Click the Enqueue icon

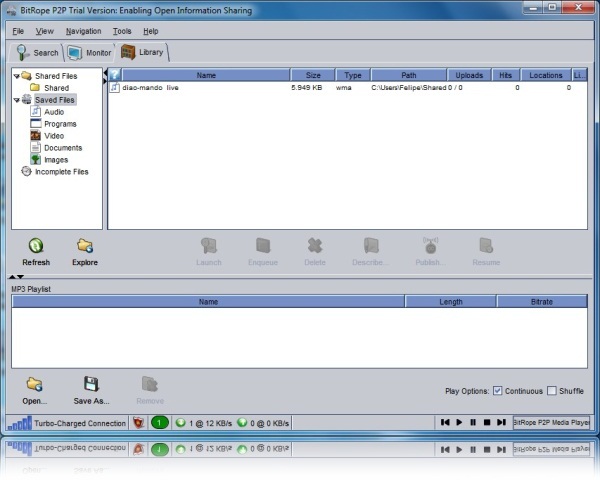click(x=263, y=246)
